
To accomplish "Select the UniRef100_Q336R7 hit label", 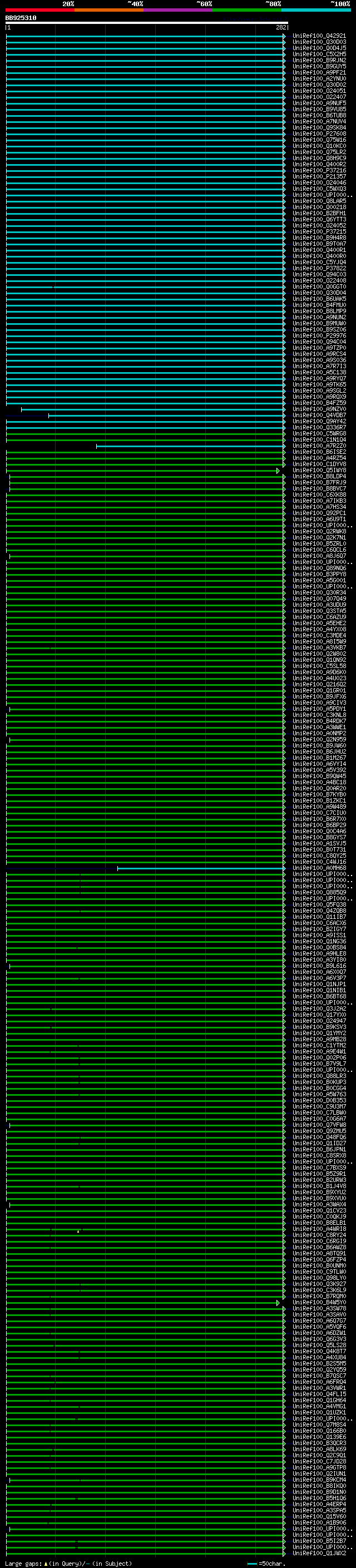I will coord(319,427).
